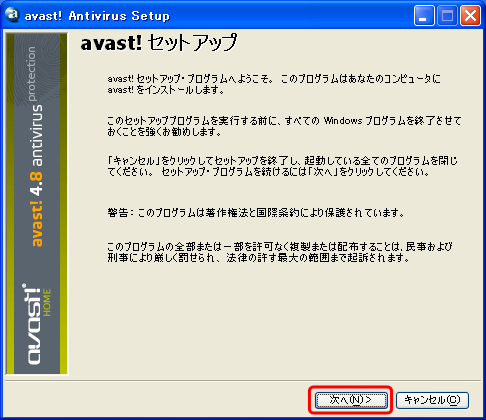Click the welcome paragraph starting "avast! セットアッププログラムへようこそ"
The height and width of the screenshot is (420, 486).
(274, 84)
